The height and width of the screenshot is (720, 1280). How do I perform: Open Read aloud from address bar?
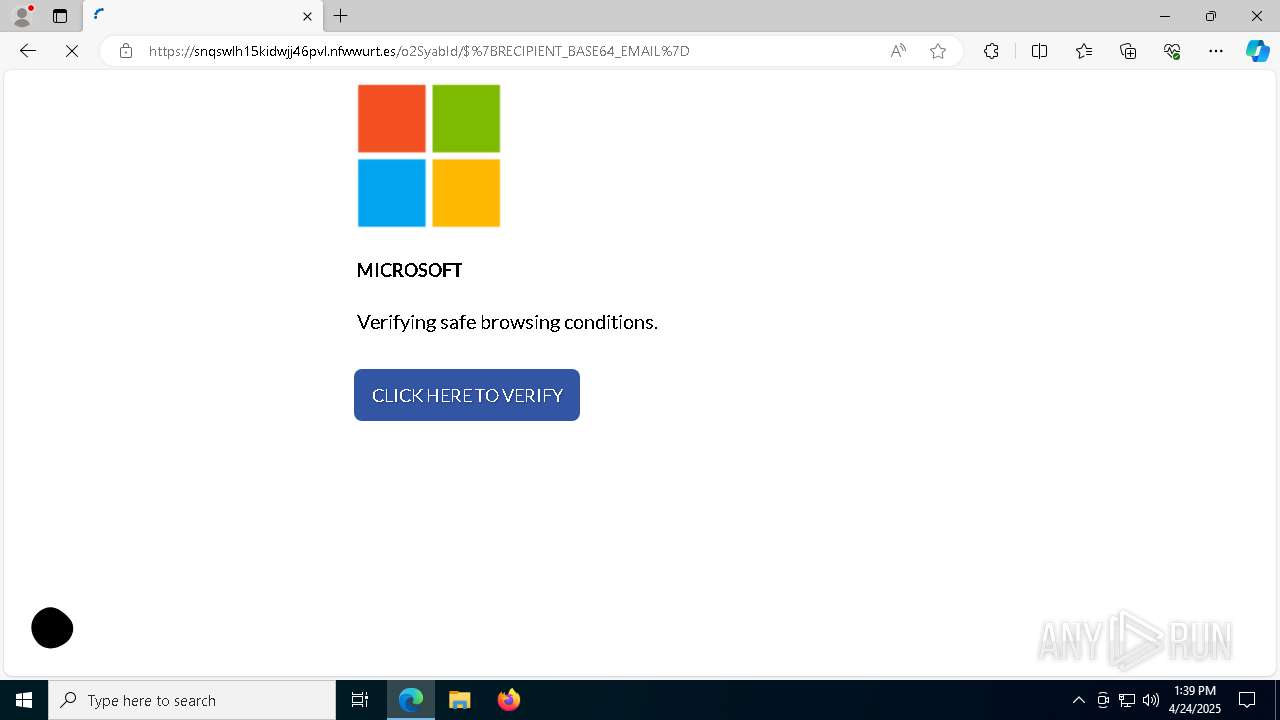(898, 51)
